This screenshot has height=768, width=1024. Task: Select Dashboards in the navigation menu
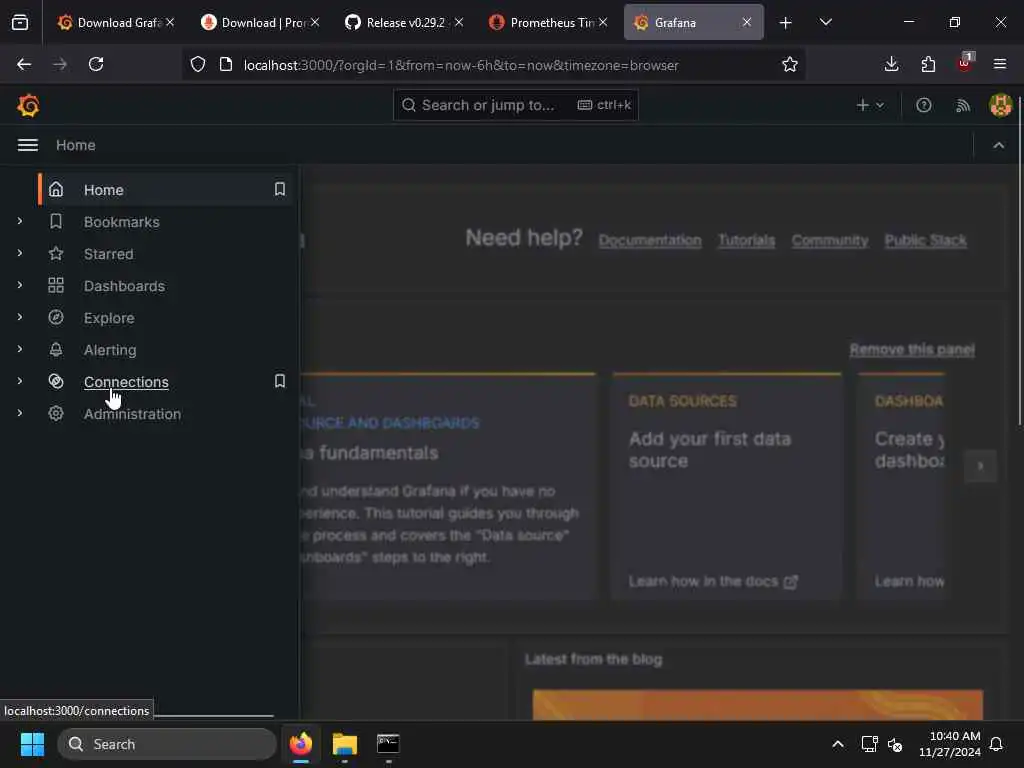coord(124,285)
